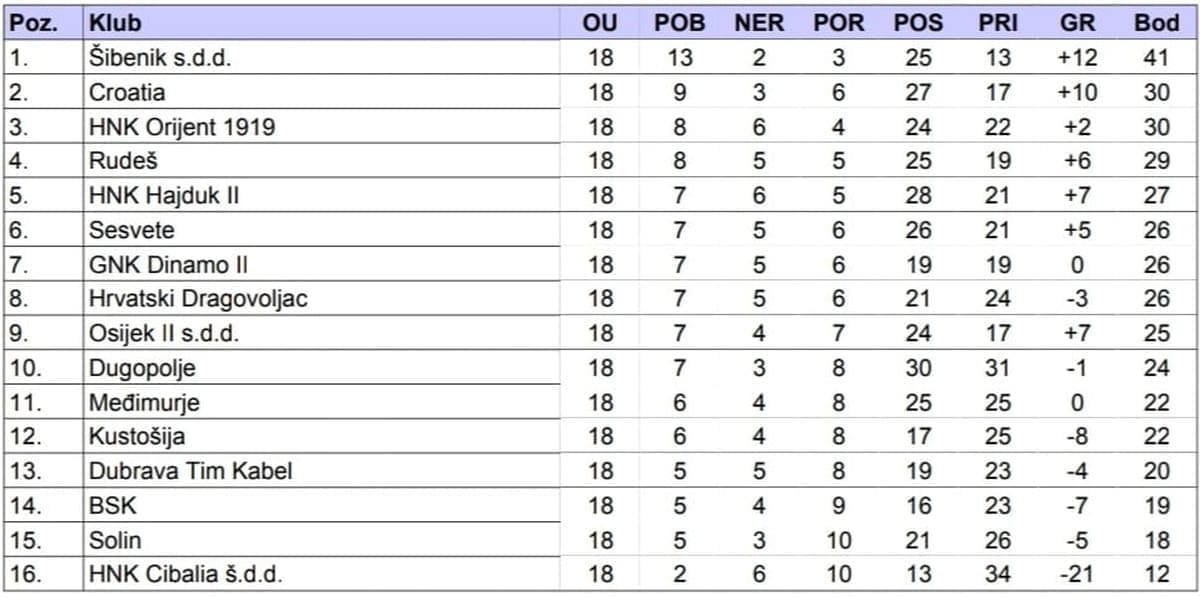Click the Klub column header
The height and width of the screenshot is (598, 1200).
[x=115, y=23]
